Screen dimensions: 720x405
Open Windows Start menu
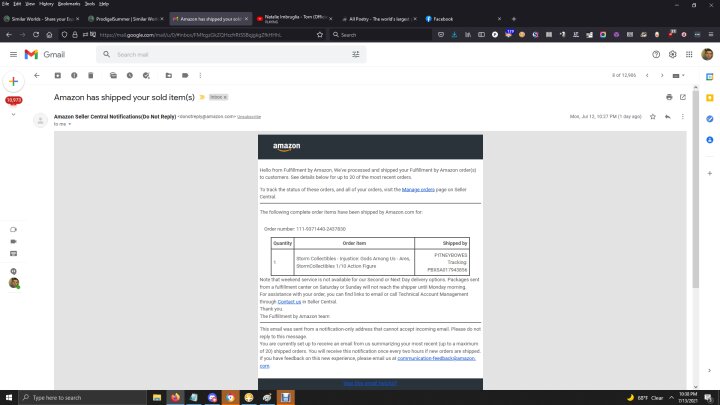[9, 397]
